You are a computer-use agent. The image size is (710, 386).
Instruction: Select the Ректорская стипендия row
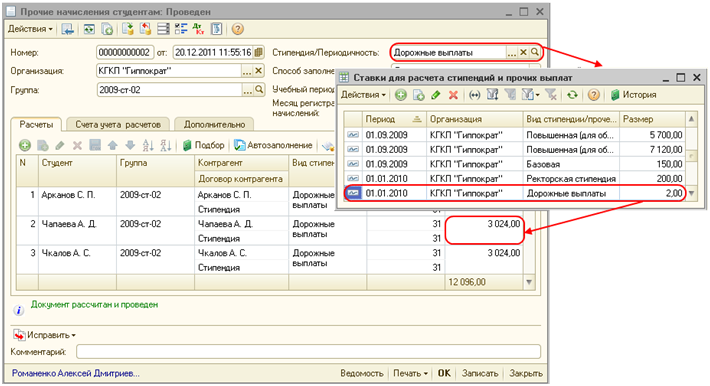(514, 179)
